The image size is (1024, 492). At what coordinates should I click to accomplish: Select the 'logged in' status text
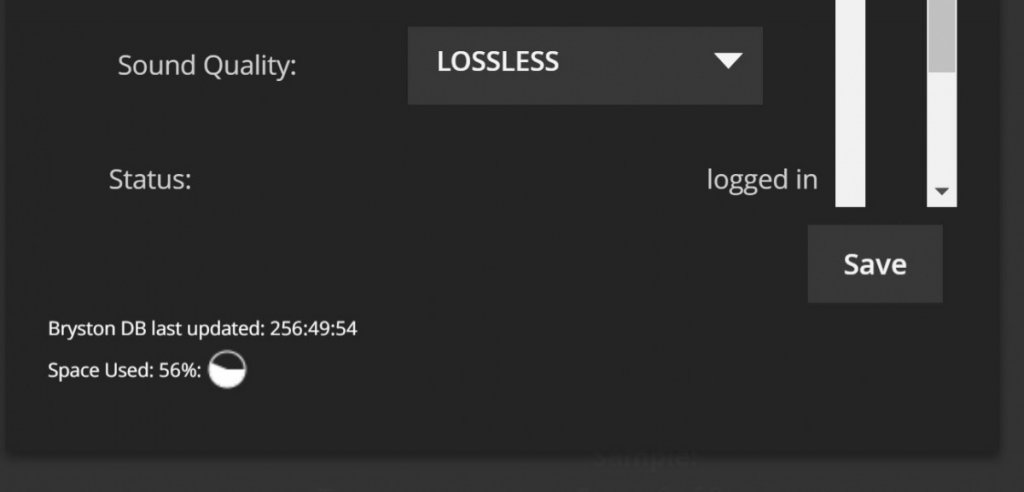click(x=762, y=180)
